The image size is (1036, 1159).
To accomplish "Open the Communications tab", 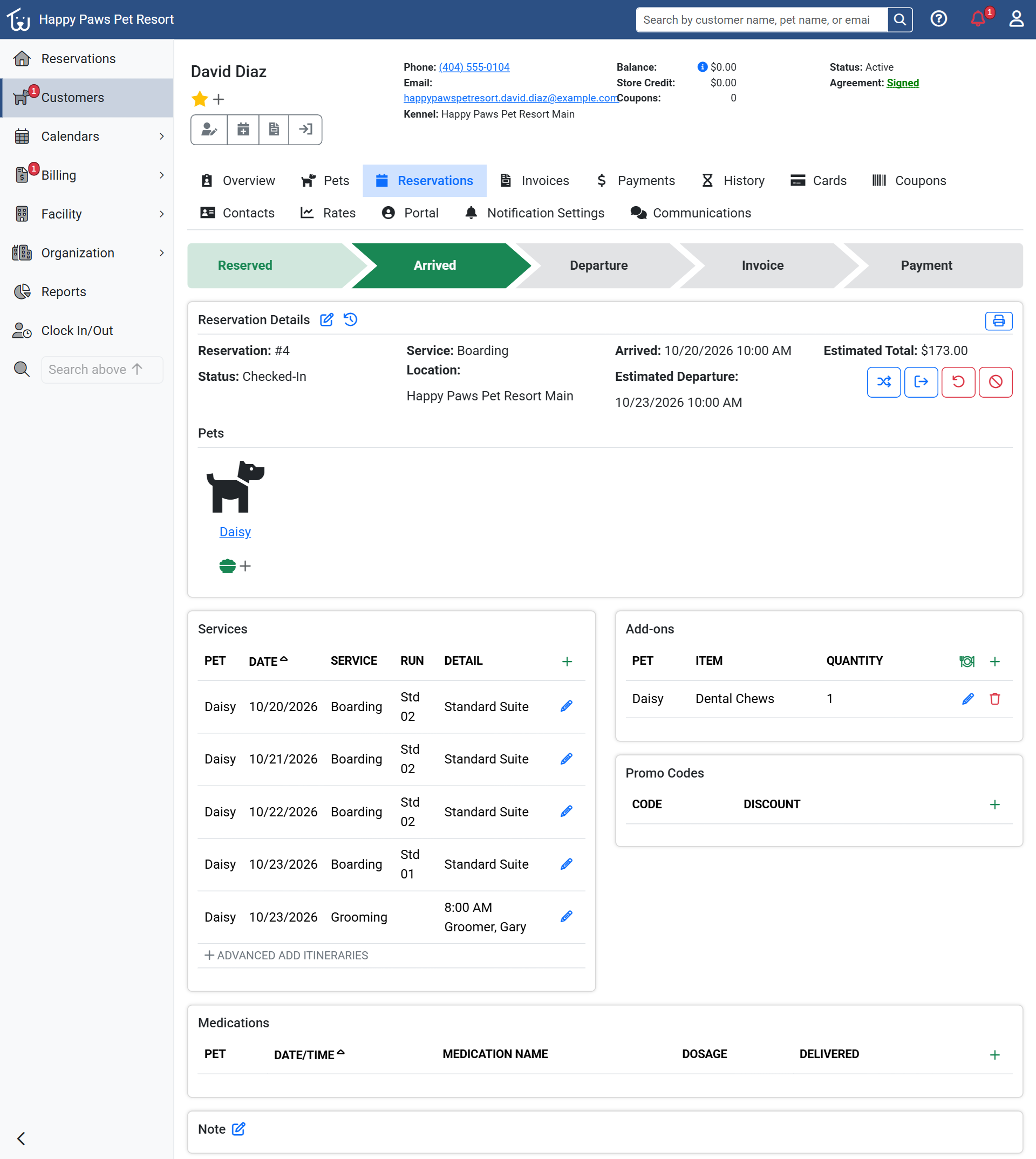I will (691, 213).
